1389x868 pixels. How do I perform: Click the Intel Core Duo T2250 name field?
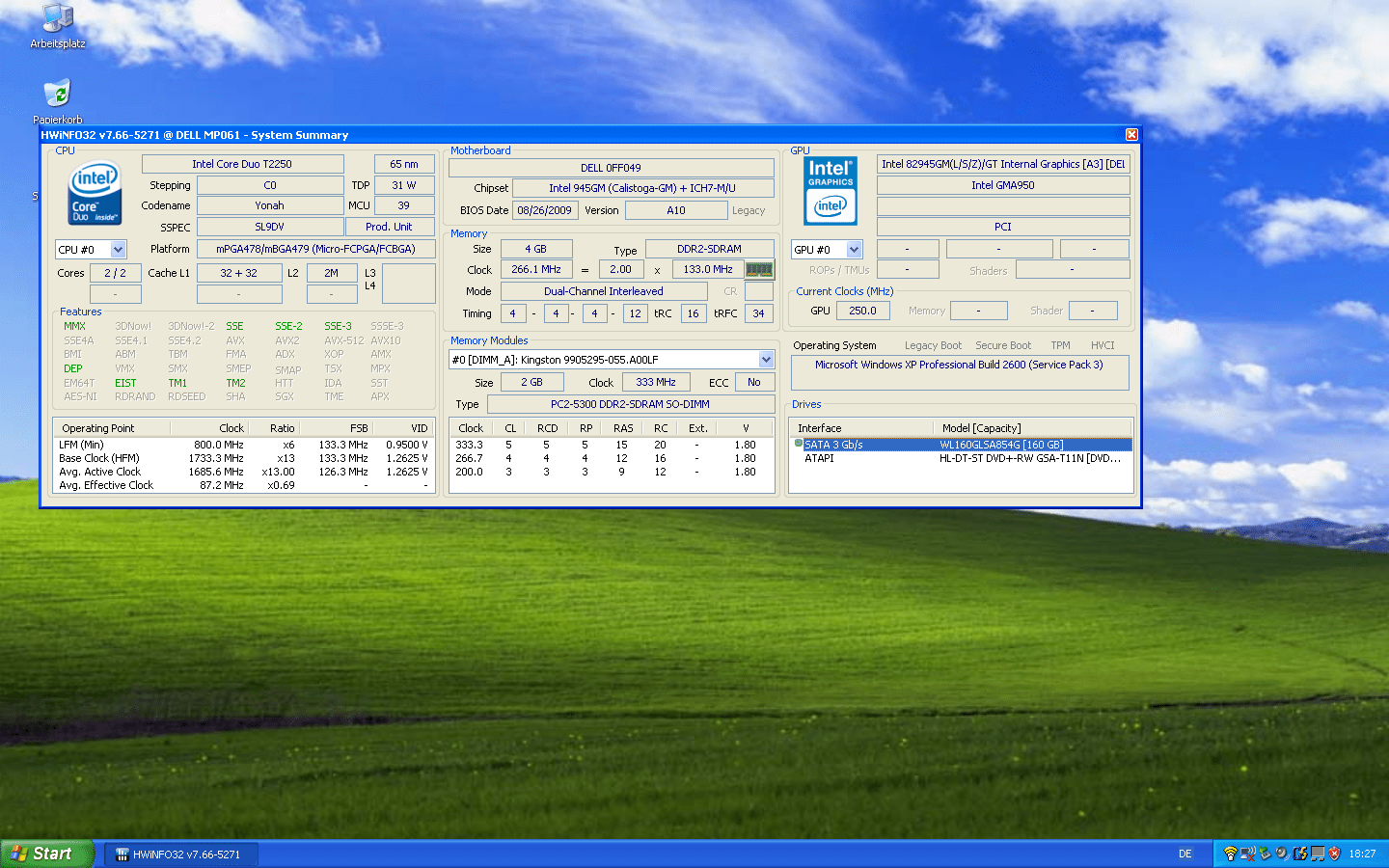242,164
